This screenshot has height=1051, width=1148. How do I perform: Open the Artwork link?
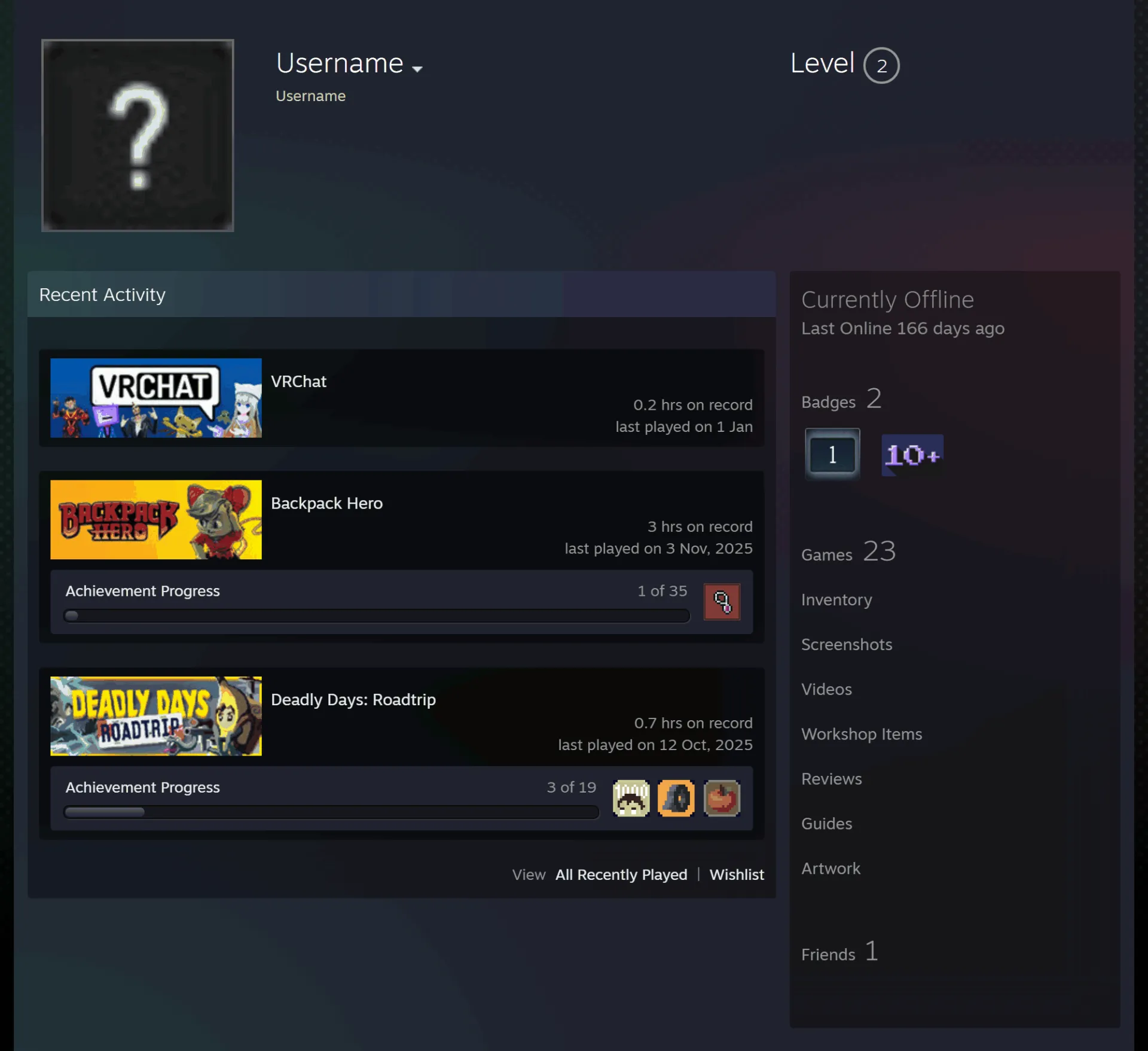coord(831,869)
